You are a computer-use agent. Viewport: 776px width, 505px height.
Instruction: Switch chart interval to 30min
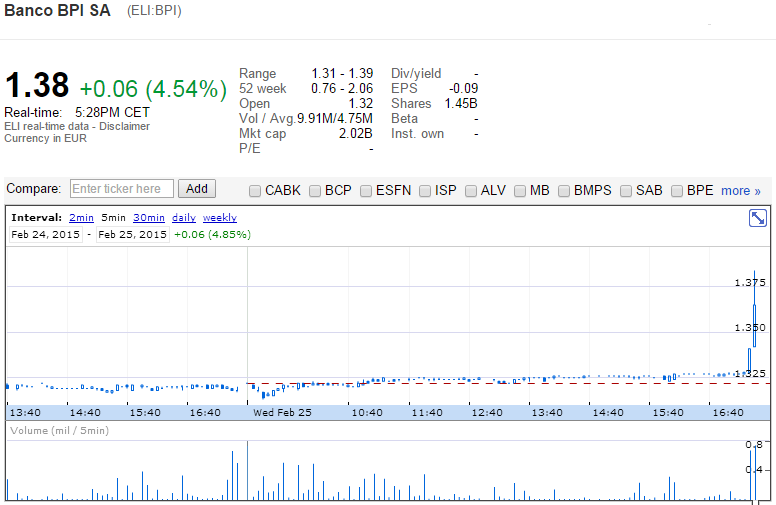pyautogui.click(x=149, y=217)
